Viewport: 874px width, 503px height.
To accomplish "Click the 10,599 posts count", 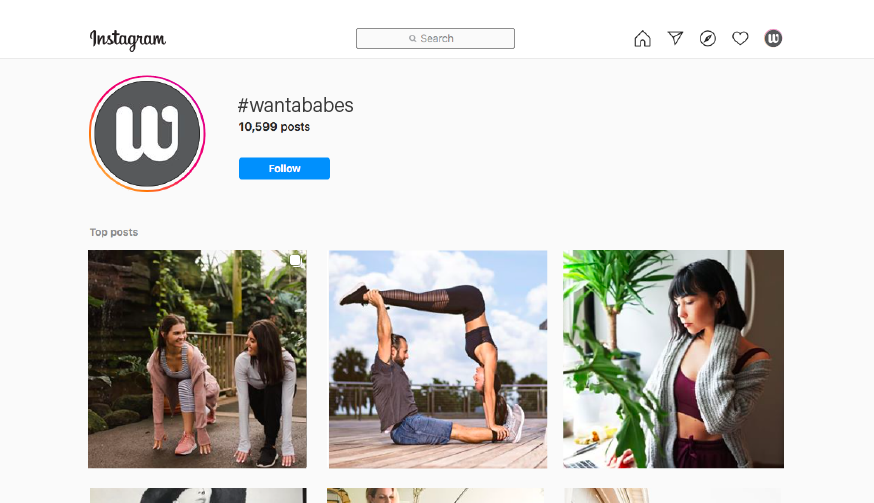I will tap(274, 127).
